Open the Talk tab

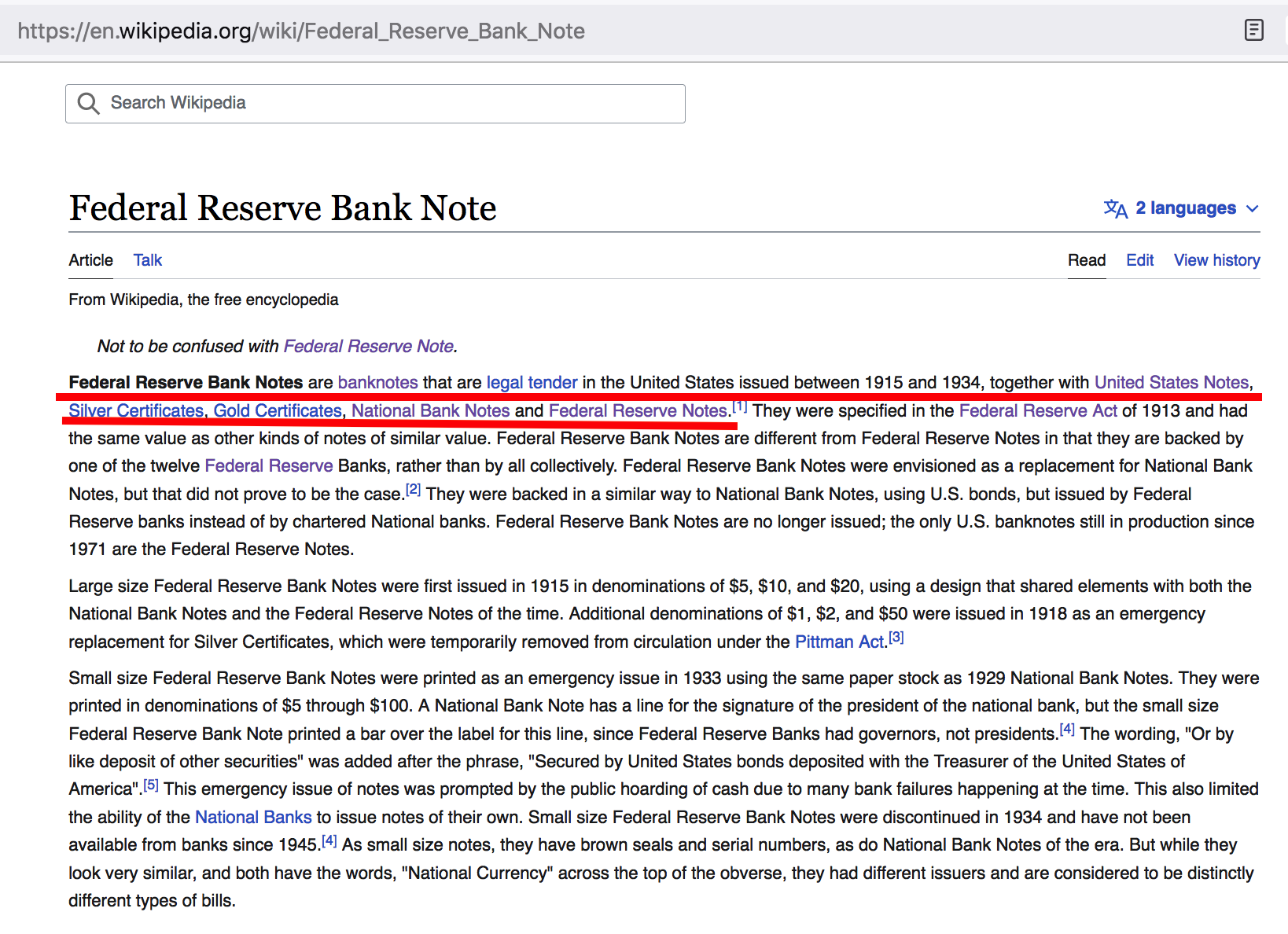click(x=147, y=260)
